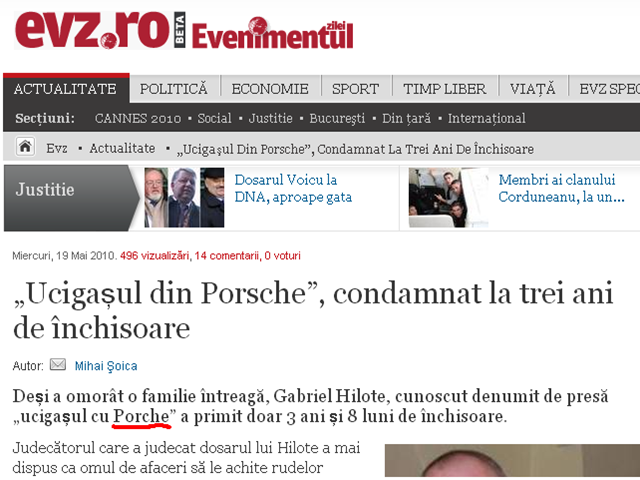Select the Social subsection
640x480 pixels.
214,118
